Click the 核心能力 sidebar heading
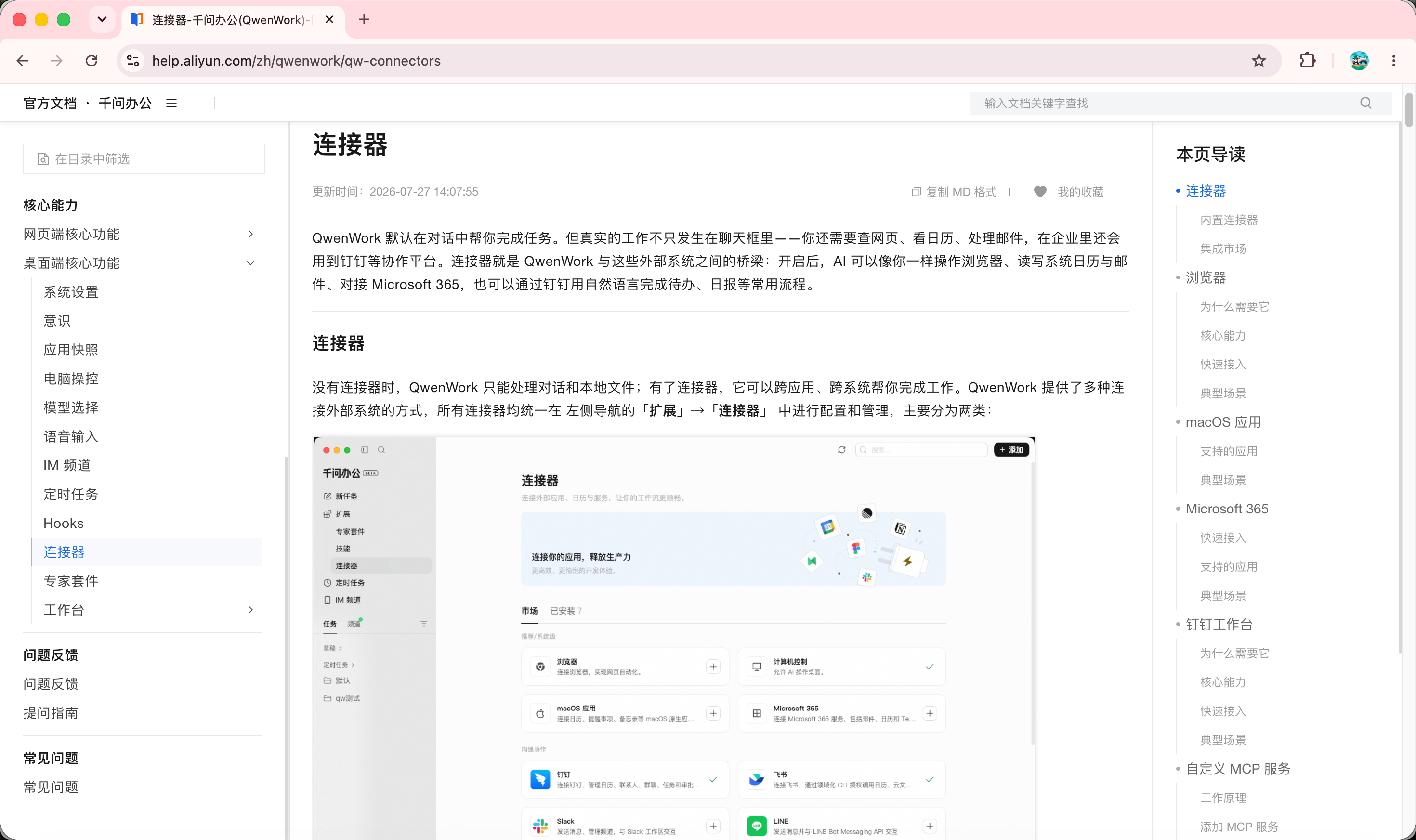The width and height of the screenshot is (1416, 840). pos(51,205)
